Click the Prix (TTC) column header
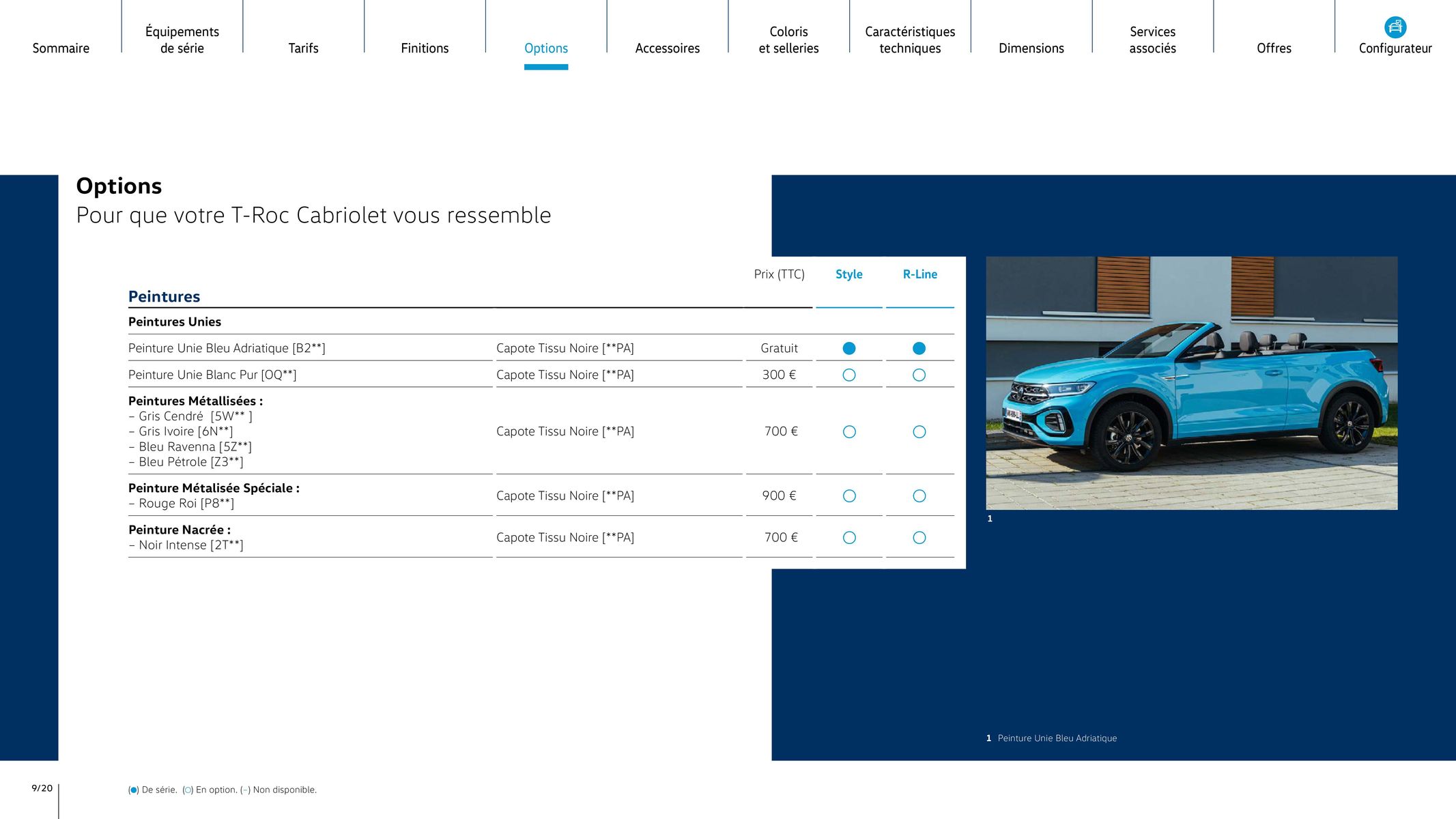This screenshot has width=1456, height=819. coord(779,274)
